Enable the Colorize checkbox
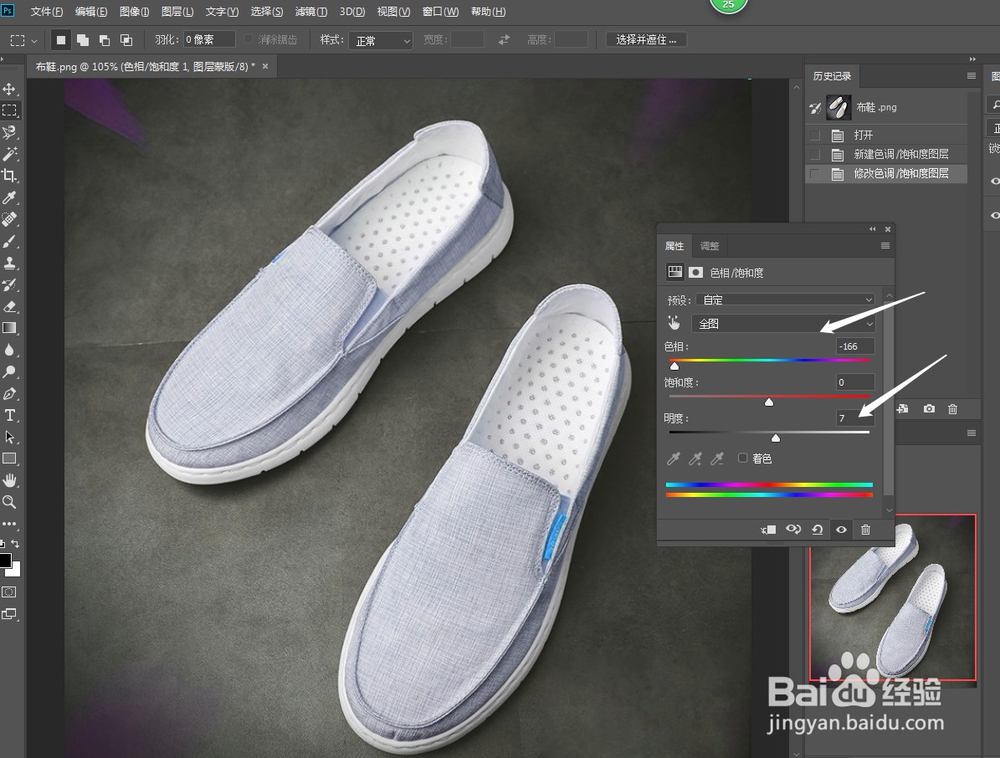Screen dimensions: 1000x758 pos(742,458)
